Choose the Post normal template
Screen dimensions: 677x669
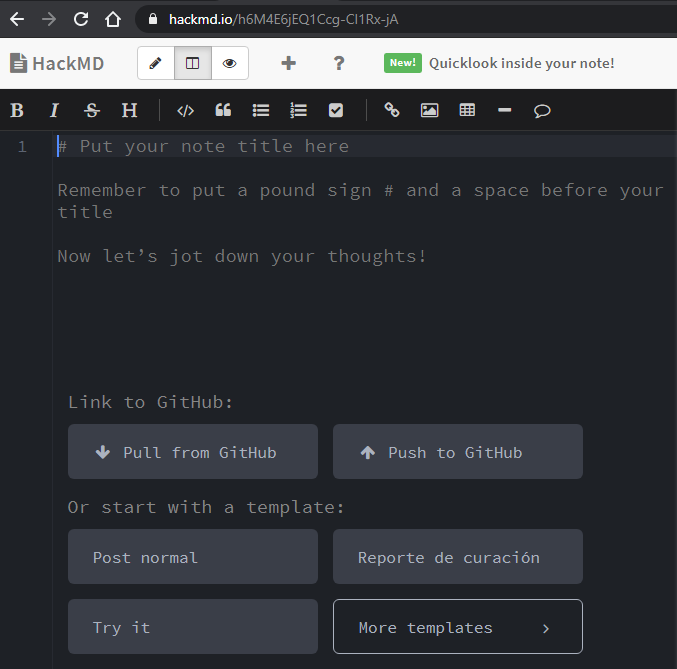[x=193, y=557]
